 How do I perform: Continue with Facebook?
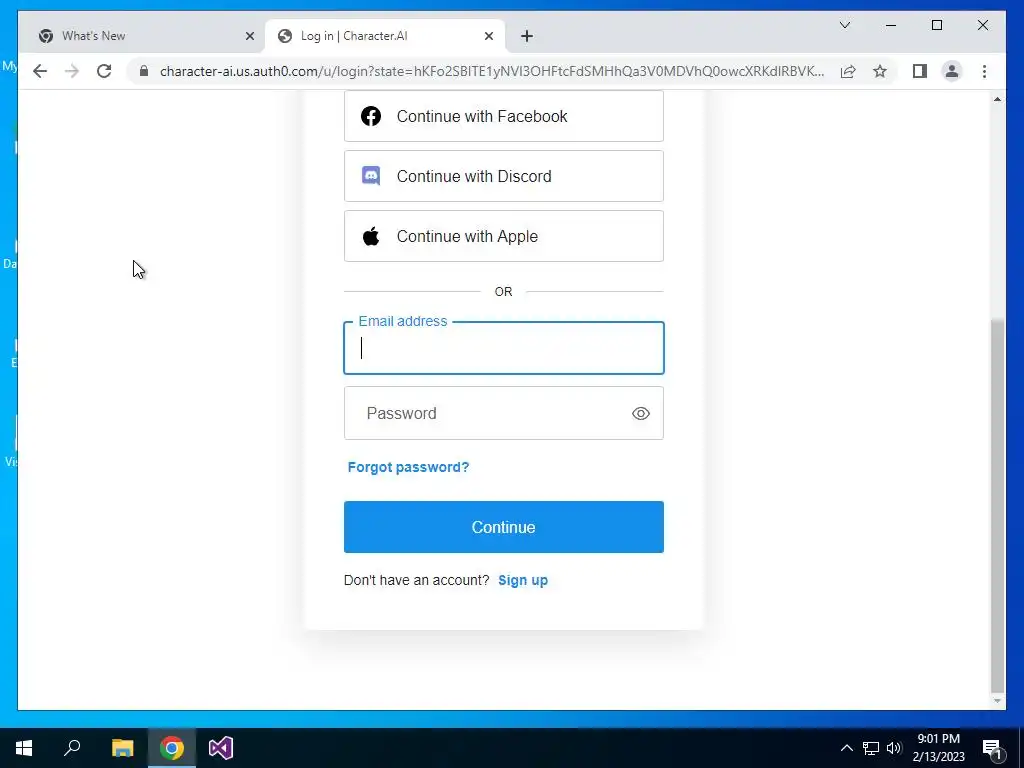[x=504, y=116]
